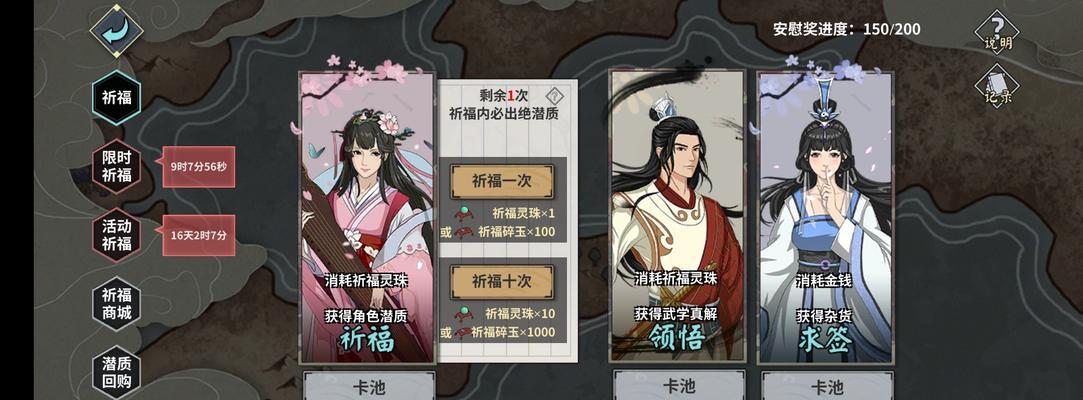
Task: Click the small question mark beside 剩余1次
Action: pos(555,95)
